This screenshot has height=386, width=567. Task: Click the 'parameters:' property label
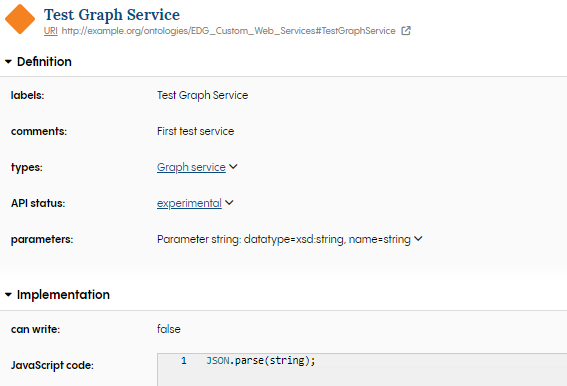[x=42, y=239]
